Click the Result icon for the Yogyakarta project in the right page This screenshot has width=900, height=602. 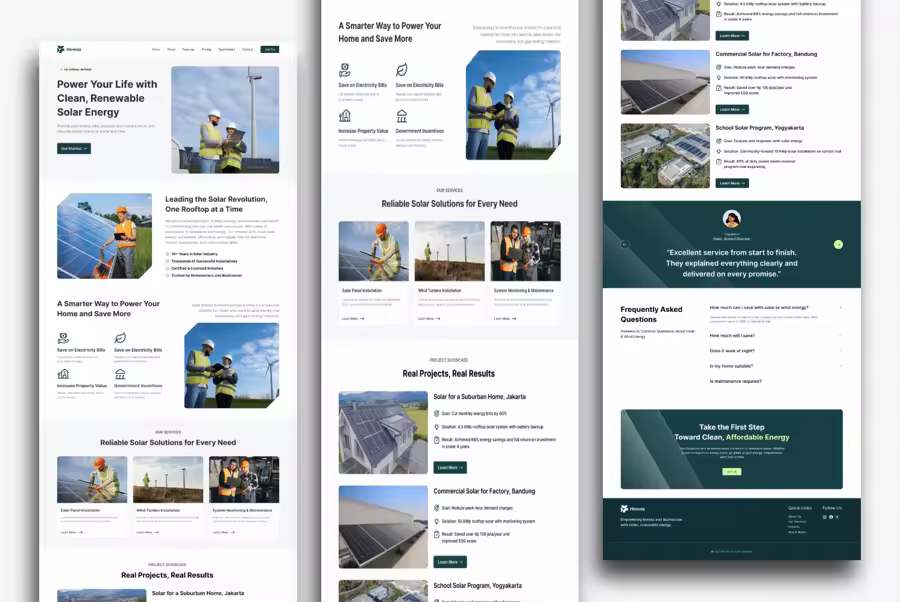coord(719,162)
